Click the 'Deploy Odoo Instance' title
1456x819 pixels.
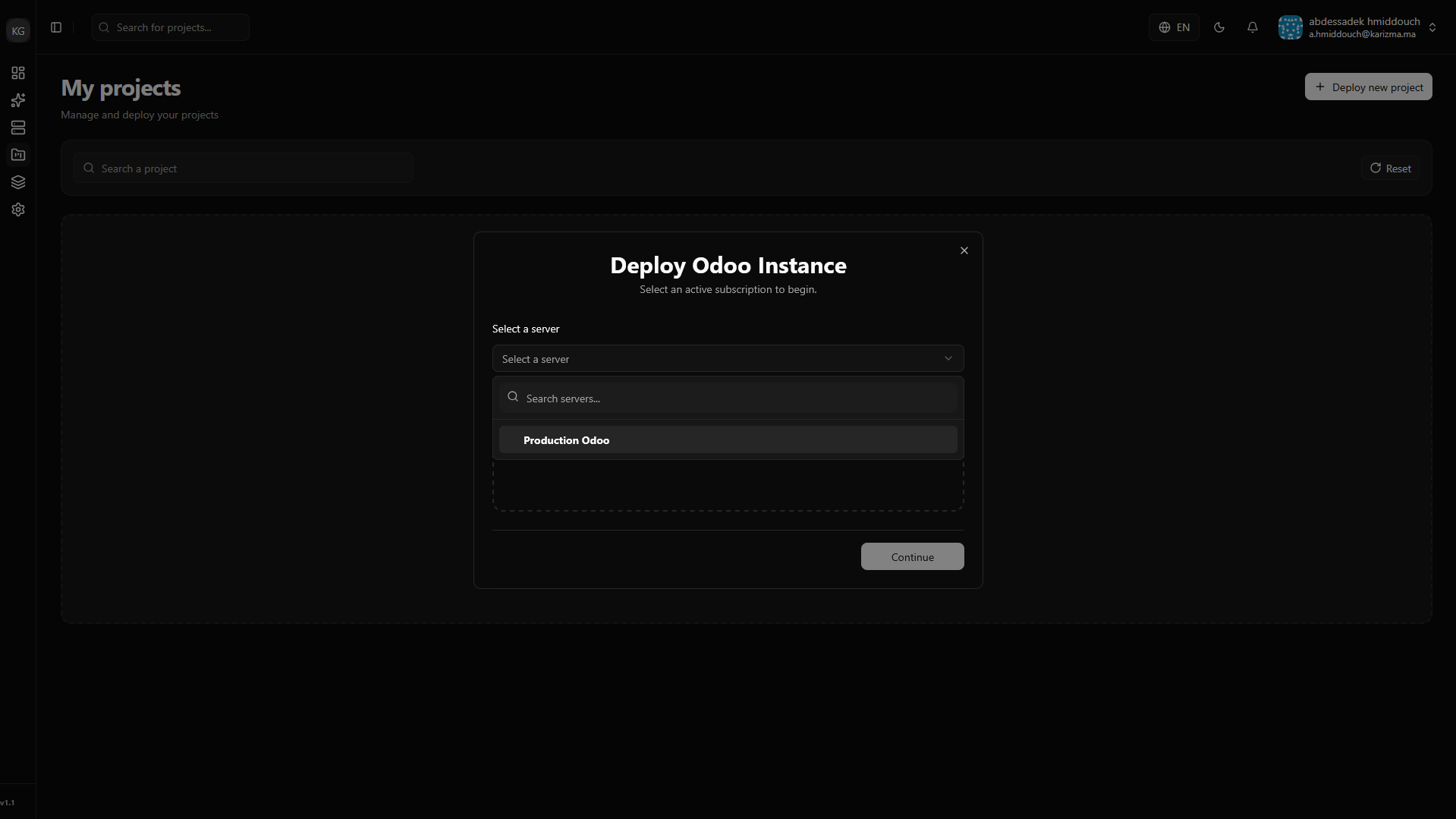[728, 265]
